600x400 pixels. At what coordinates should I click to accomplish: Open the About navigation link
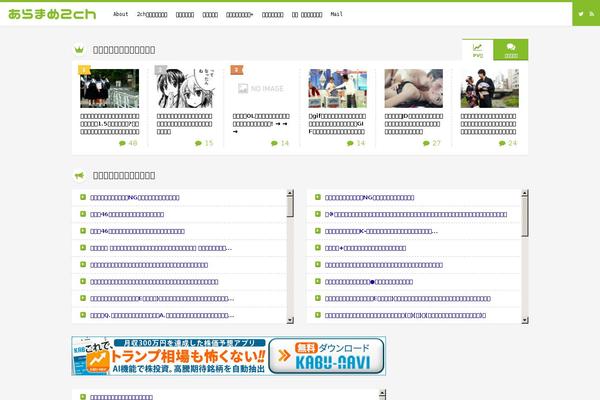pyautogui.click(x=121, y=14)
